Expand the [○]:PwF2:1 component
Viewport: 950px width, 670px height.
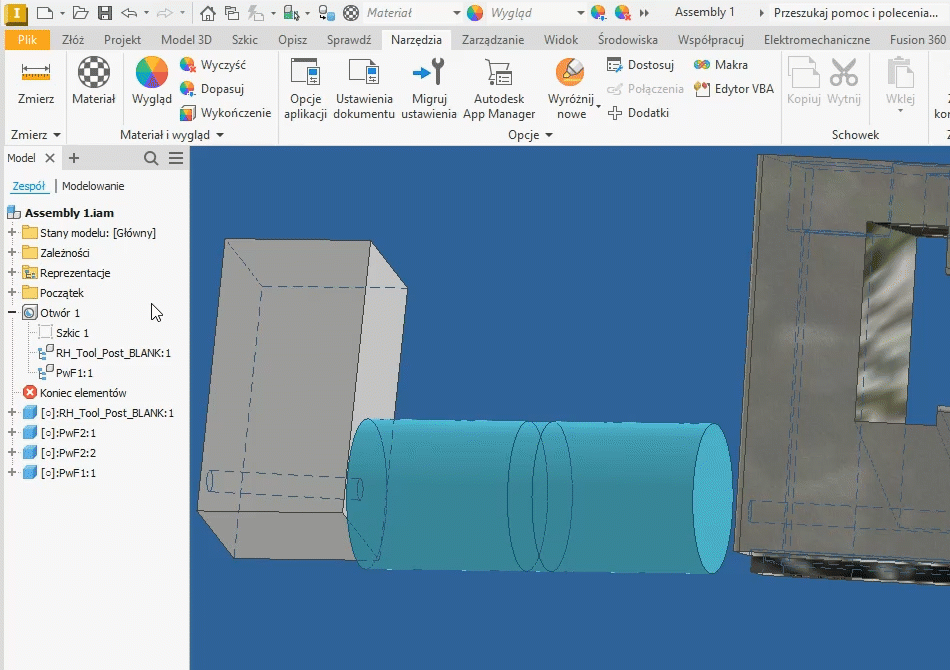[12, 432]
